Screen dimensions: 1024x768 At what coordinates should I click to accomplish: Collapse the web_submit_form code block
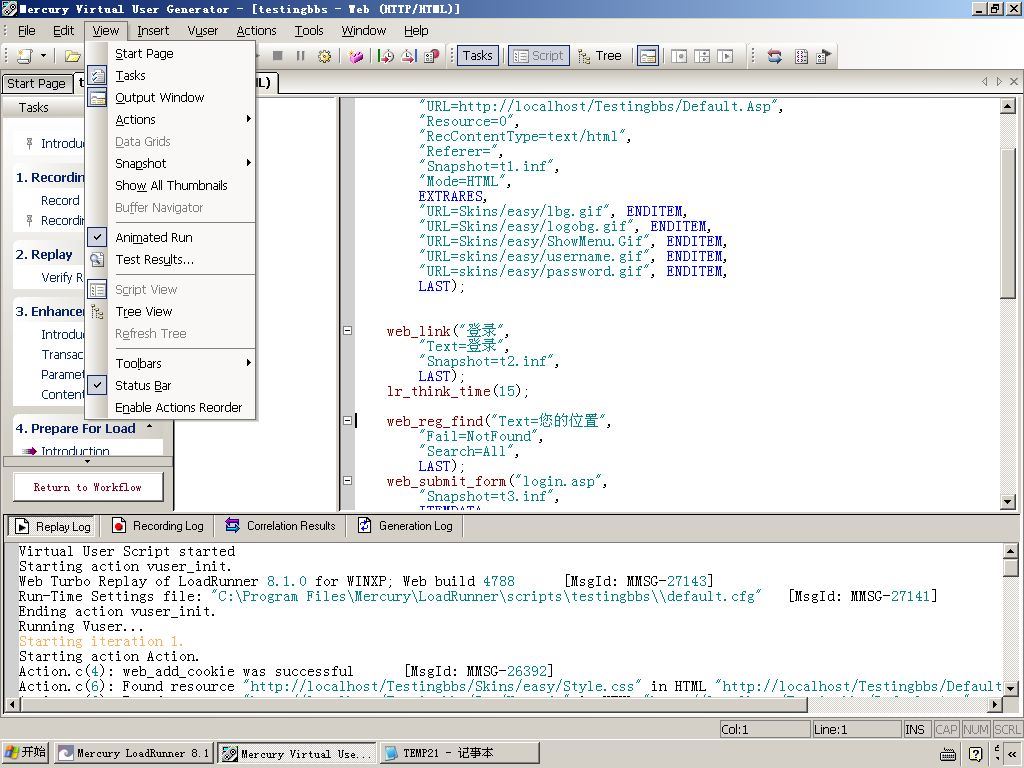click(x=347, y=481)
